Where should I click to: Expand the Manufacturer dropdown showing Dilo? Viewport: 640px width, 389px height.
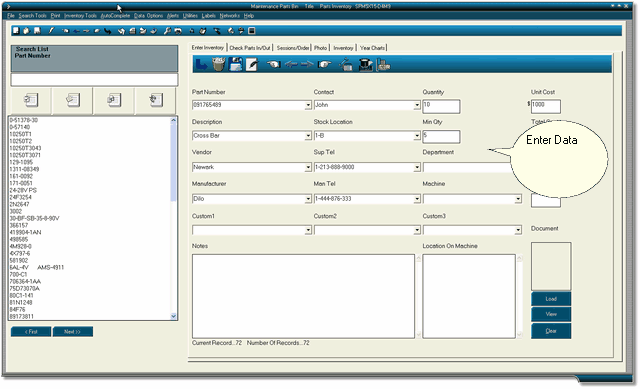[308, 199]
